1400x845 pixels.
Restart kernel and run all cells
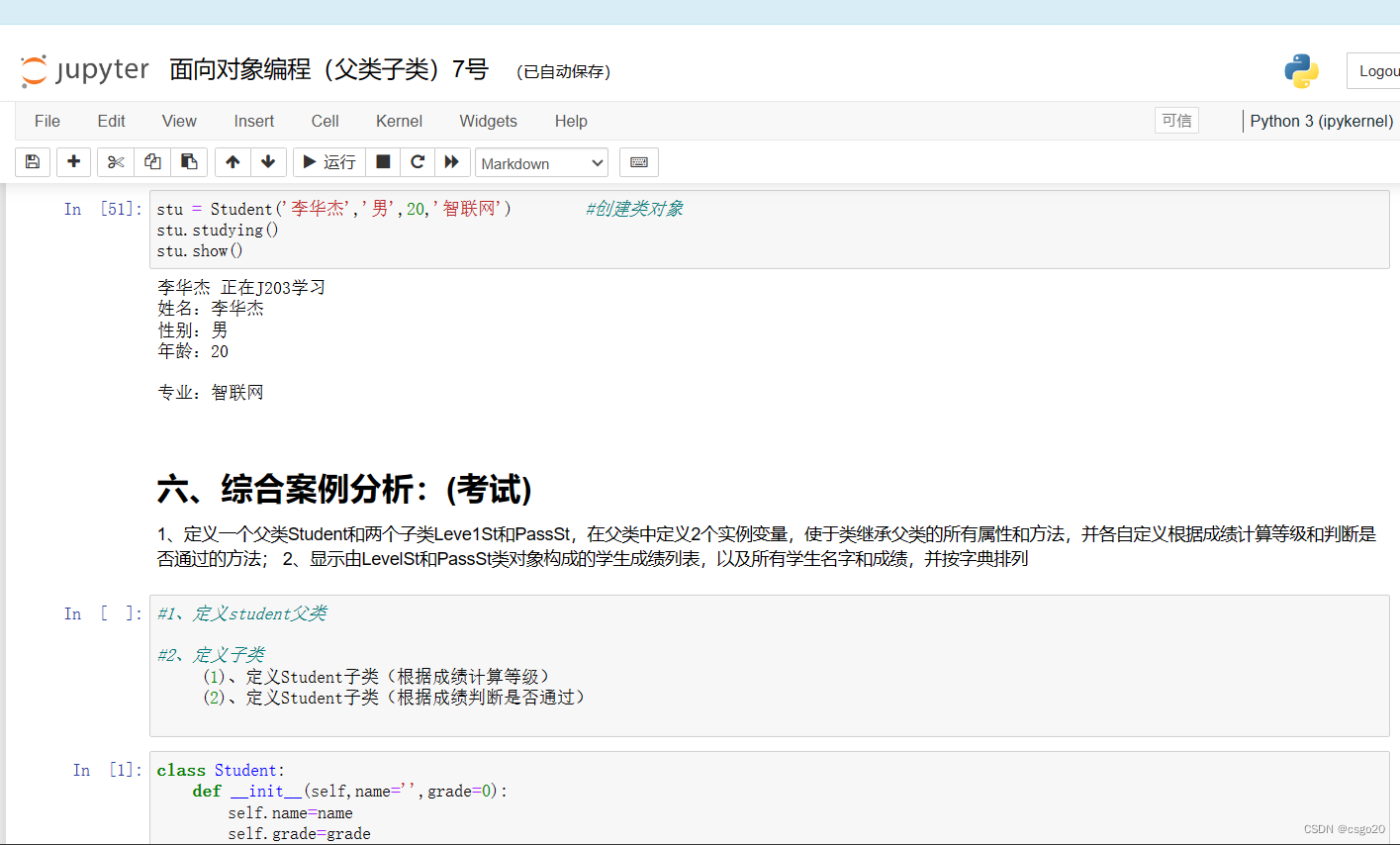pyautogui.click(x=452, y=162)
